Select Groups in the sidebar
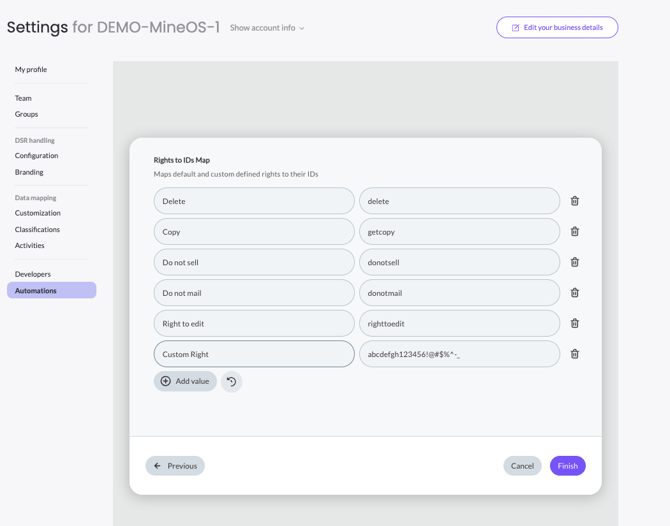The image size is (670, 526). (27, 114)
